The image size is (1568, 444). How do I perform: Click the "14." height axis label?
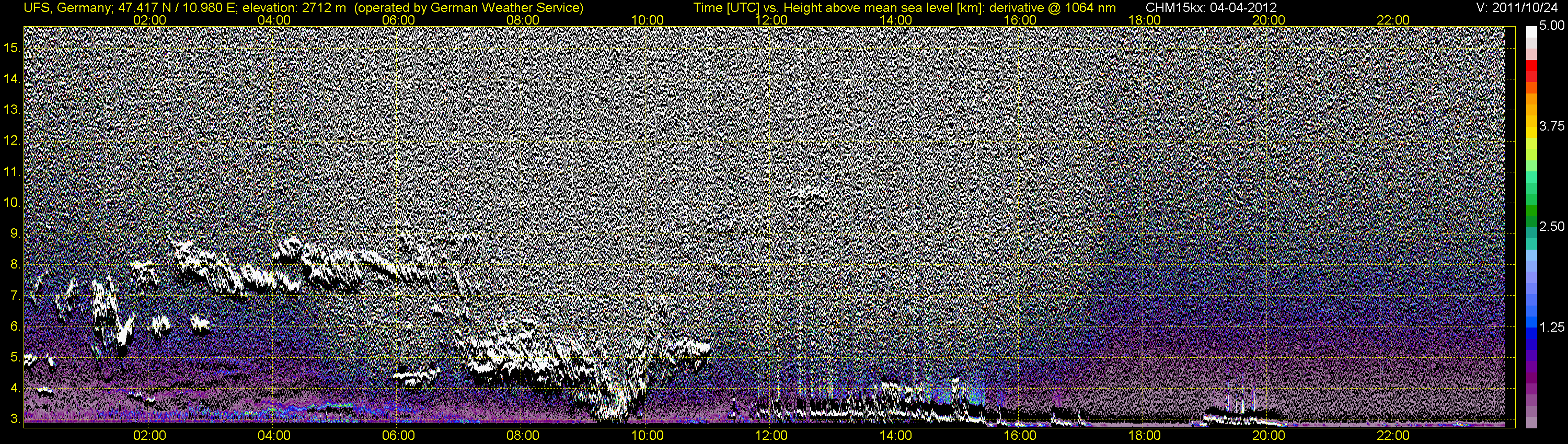tap(13, 79)
